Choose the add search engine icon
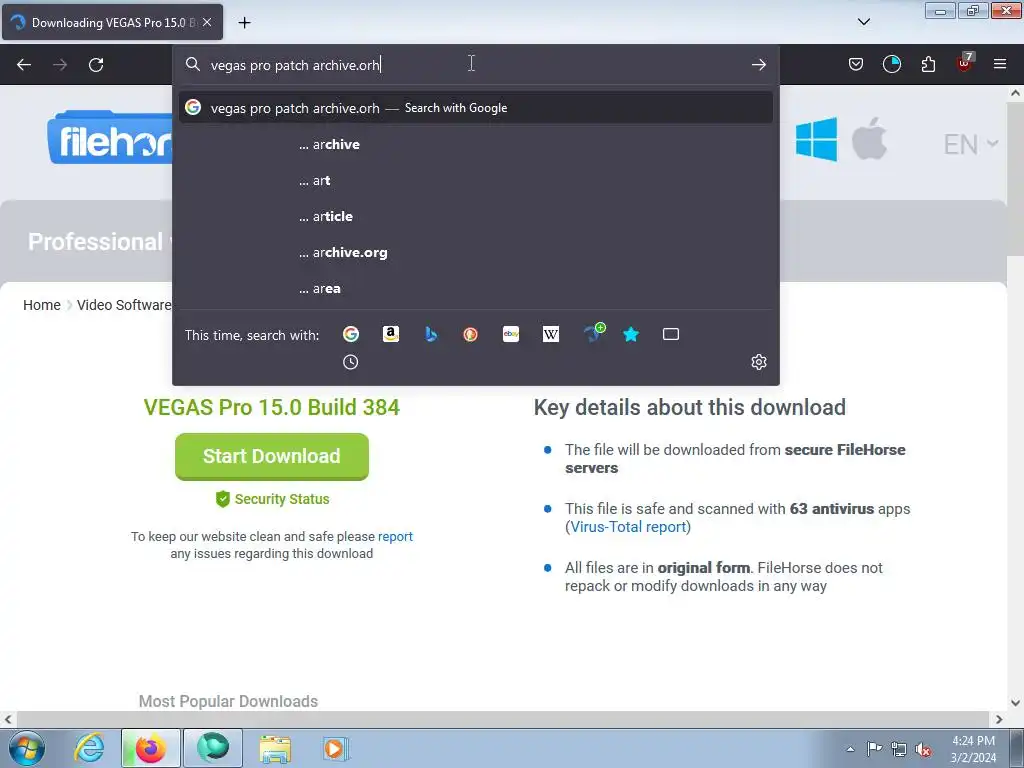The image size is (1024, 768). point(594,332)
